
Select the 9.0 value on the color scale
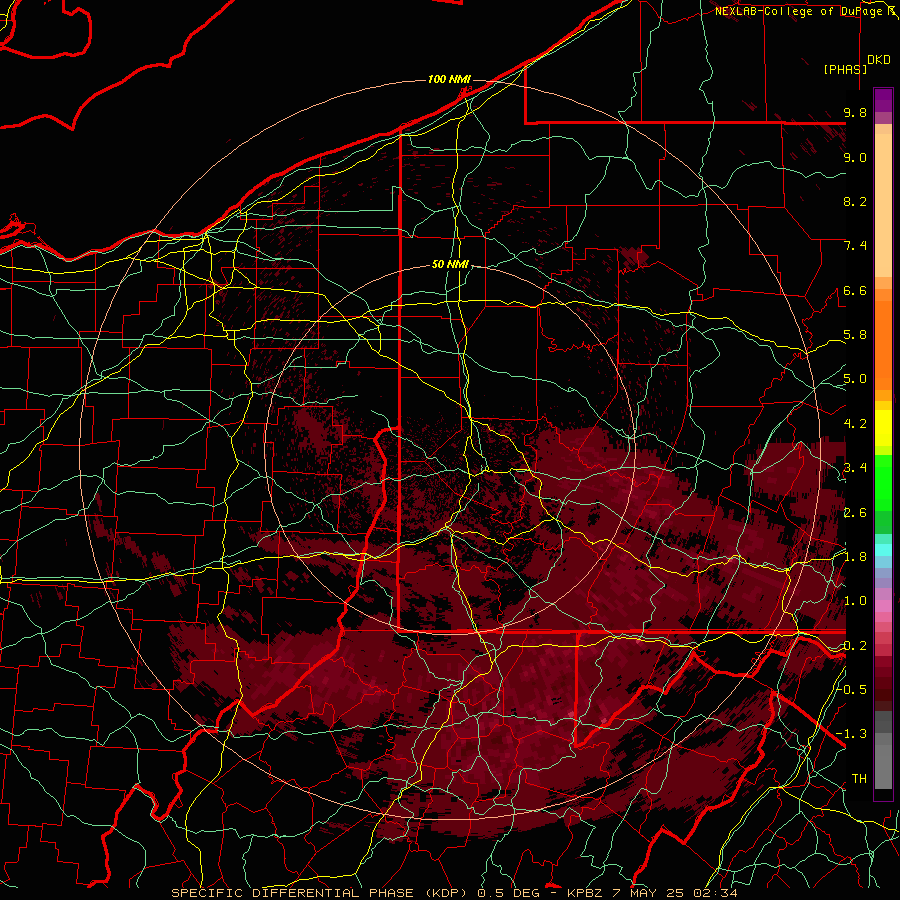coord(855,157)
